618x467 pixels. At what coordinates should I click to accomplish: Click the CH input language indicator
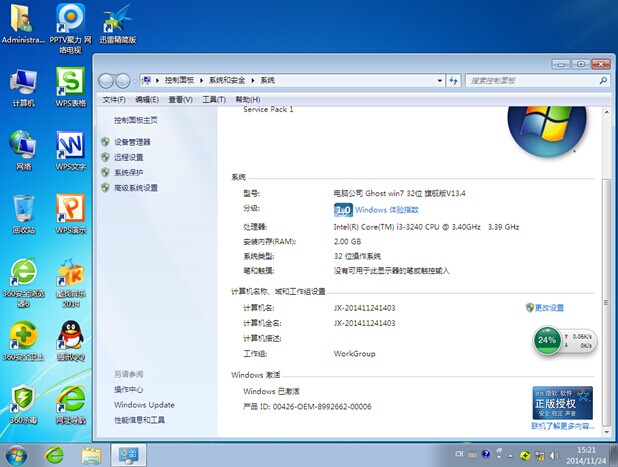point(459,454)
